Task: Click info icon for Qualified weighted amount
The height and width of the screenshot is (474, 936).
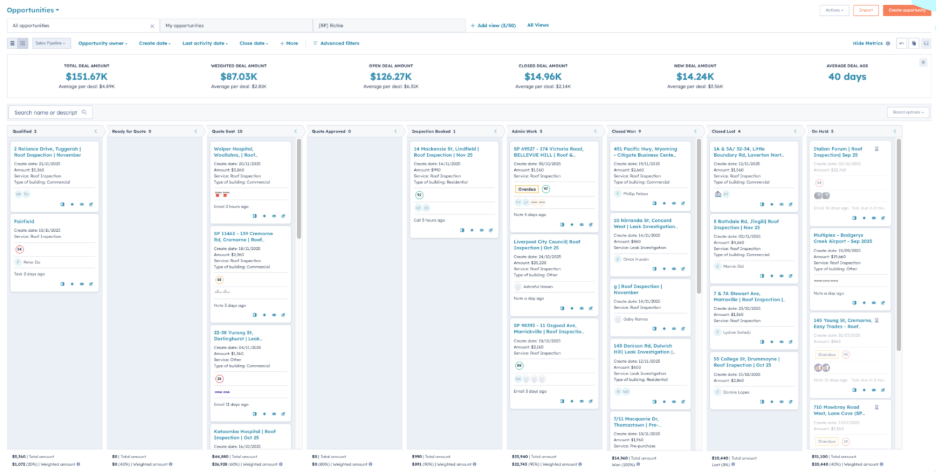Action: (78, 464)
